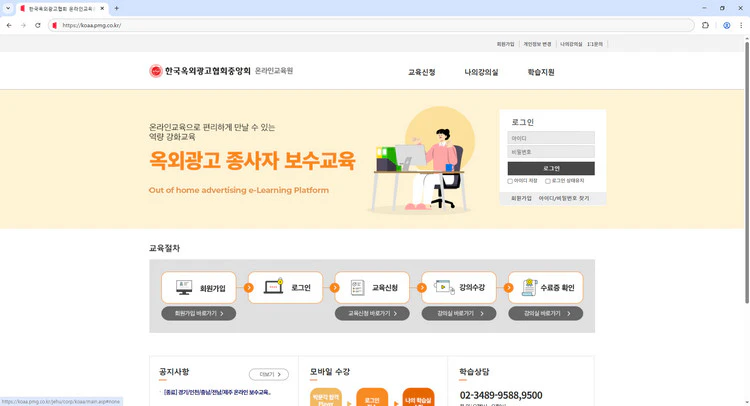
Task: Click the browser address bar URL
Action: 92,25
